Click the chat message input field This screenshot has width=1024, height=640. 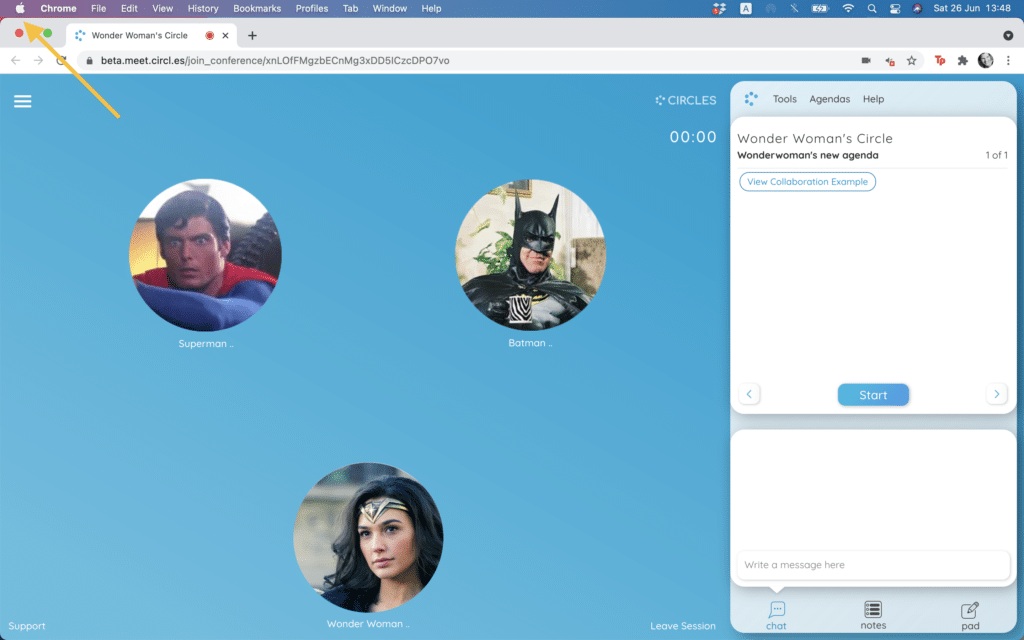(873, 565)
